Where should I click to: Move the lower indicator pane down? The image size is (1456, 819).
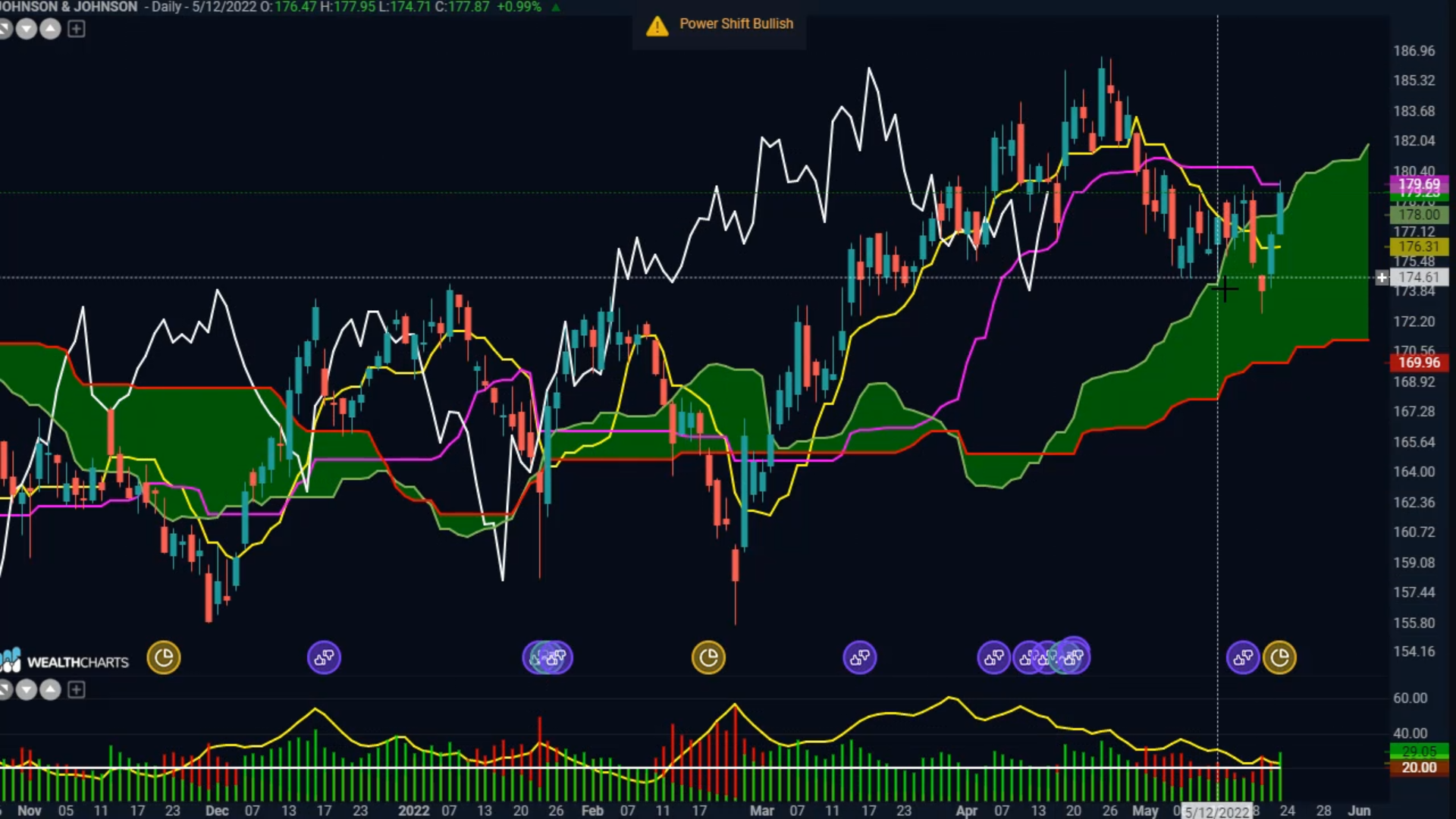coord(27,690)
